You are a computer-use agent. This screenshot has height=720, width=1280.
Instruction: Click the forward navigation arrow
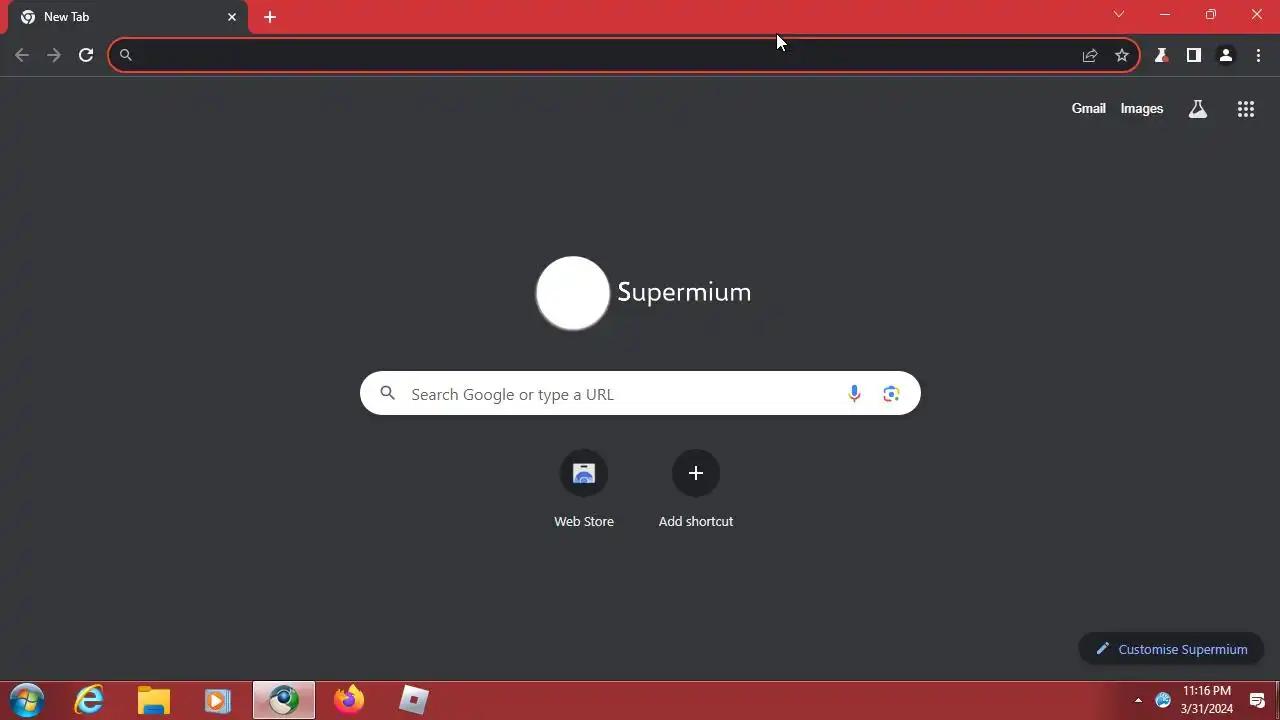tap(54, 55)
